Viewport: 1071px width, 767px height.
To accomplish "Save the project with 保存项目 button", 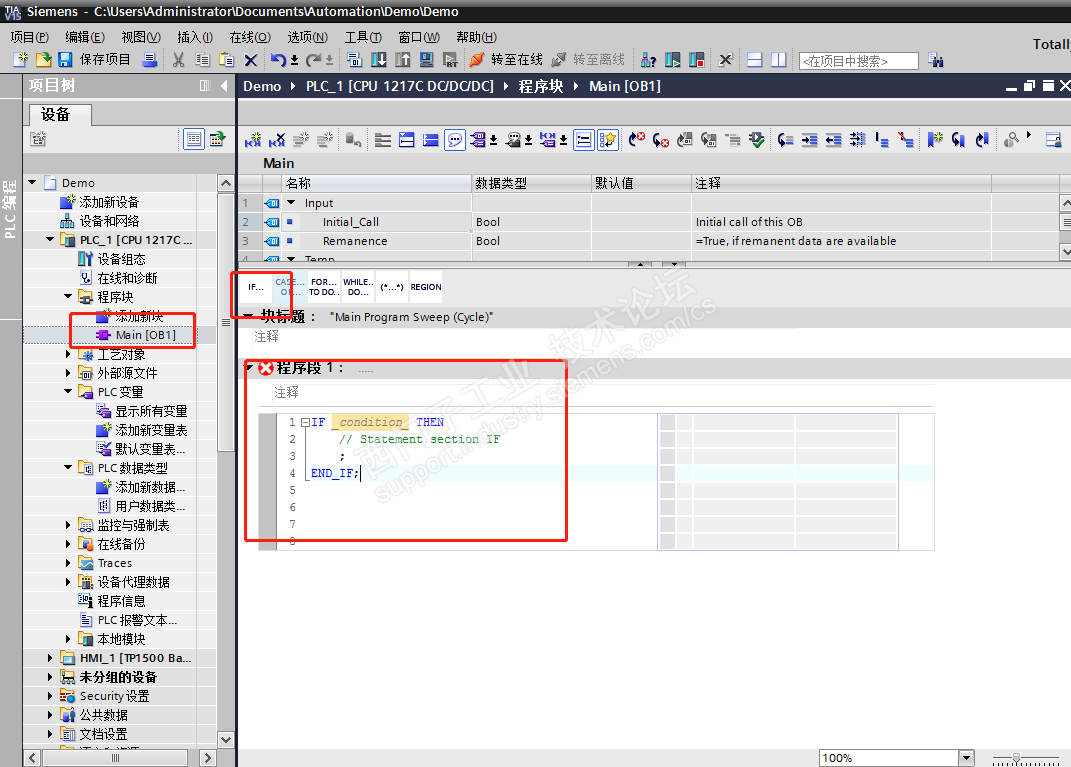I will click(94, 59).
